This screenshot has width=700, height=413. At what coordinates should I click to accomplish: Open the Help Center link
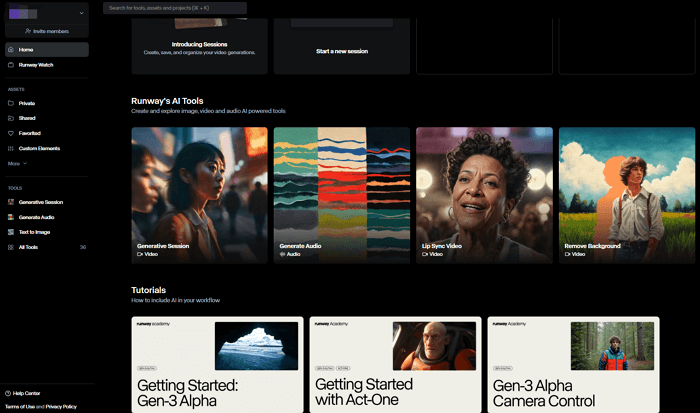point(26,393)
